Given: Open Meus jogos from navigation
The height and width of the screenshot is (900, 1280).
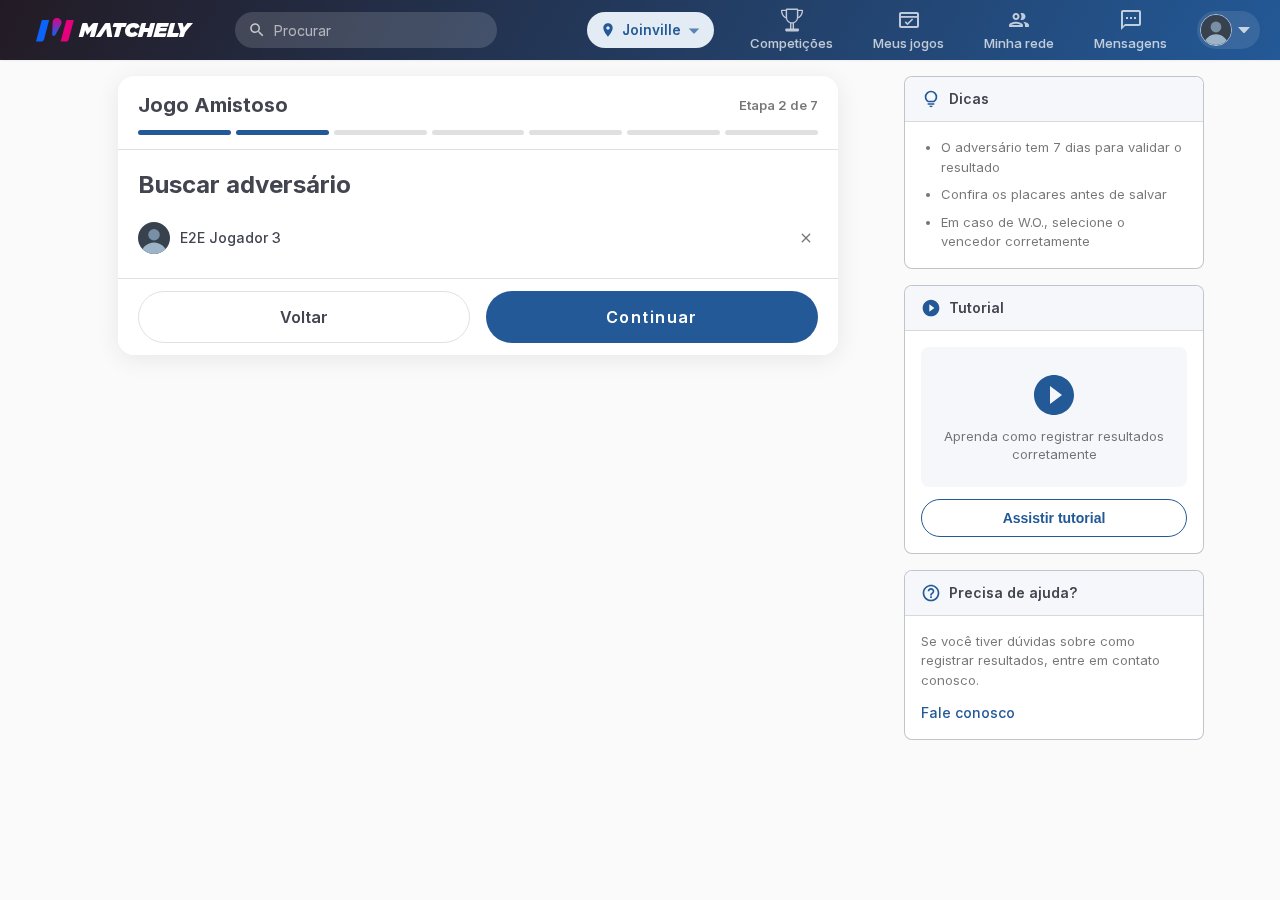Looking at the screenshot, I should coord(908,30).
